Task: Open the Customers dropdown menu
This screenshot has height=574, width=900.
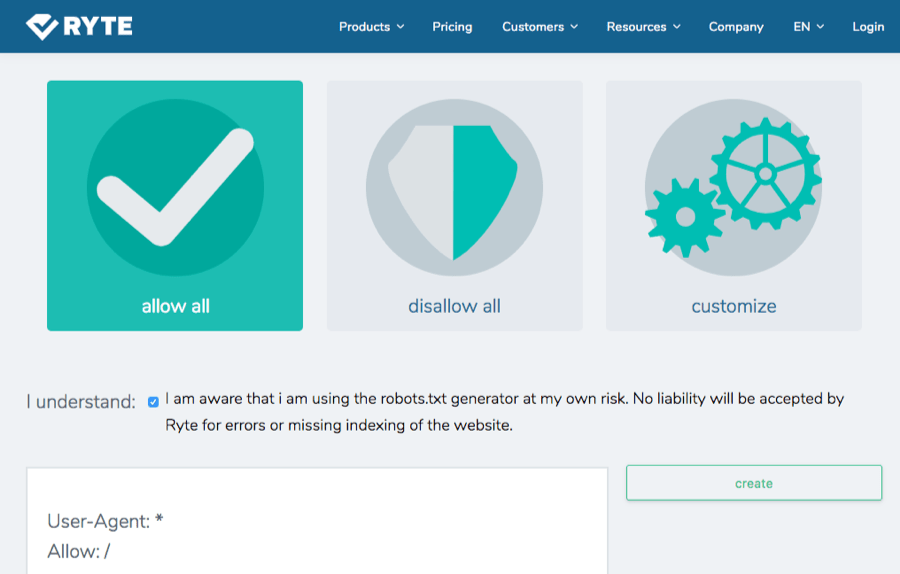Action: pyautogui.click(x=540, y=27)
